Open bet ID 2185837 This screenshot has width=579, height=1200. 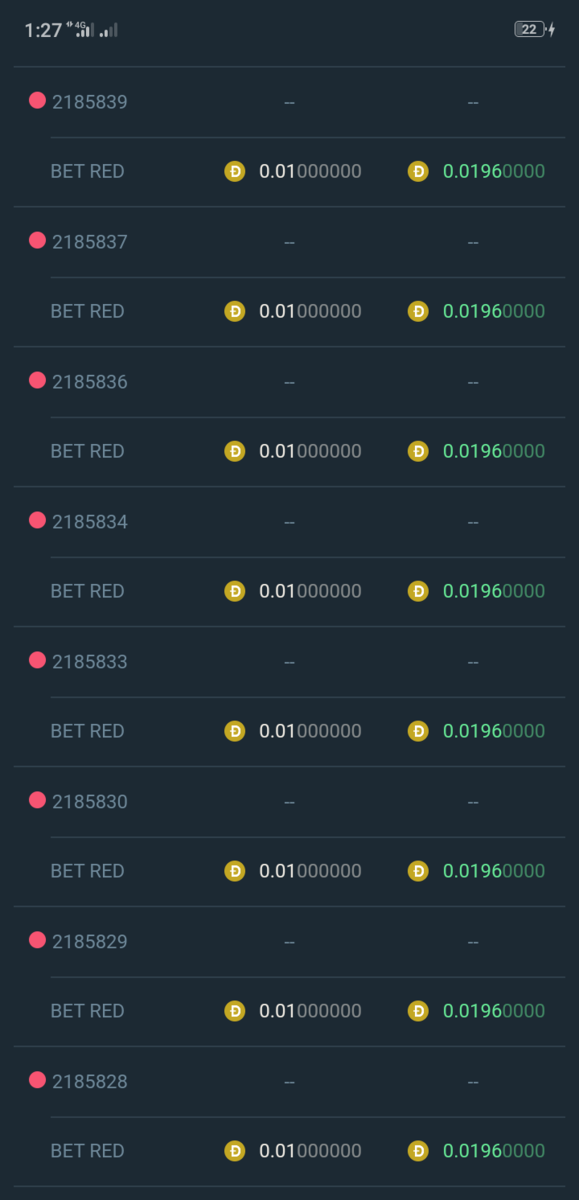pos(90,242)
